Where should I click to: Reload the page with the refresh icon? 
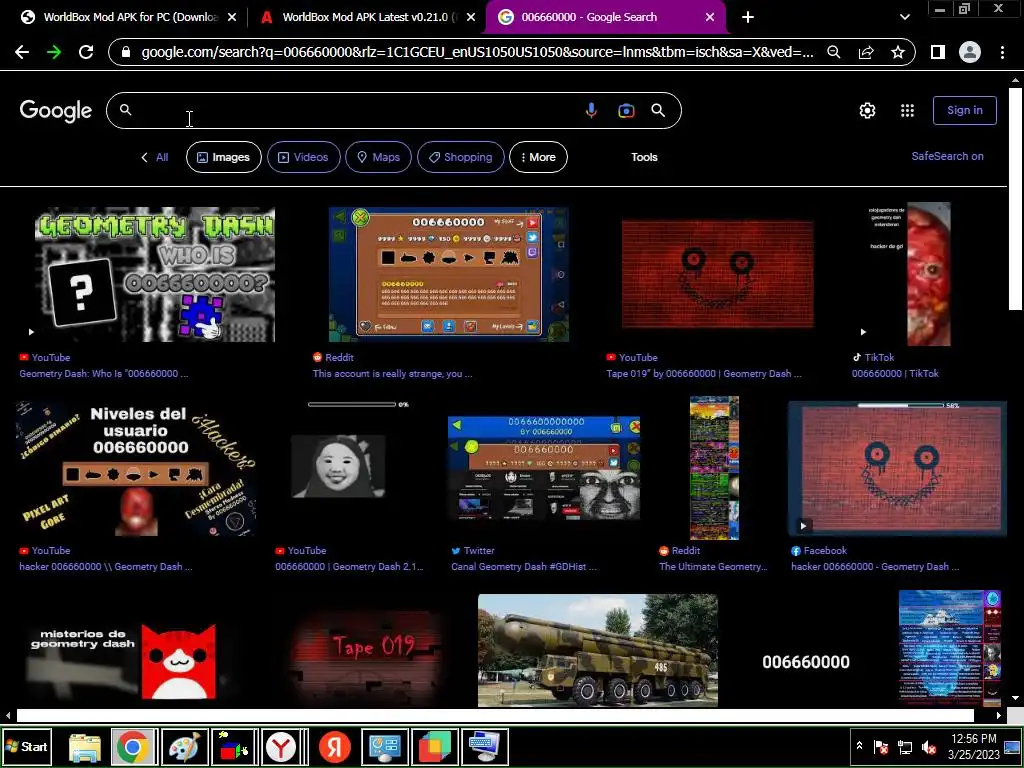click(86, 52)
